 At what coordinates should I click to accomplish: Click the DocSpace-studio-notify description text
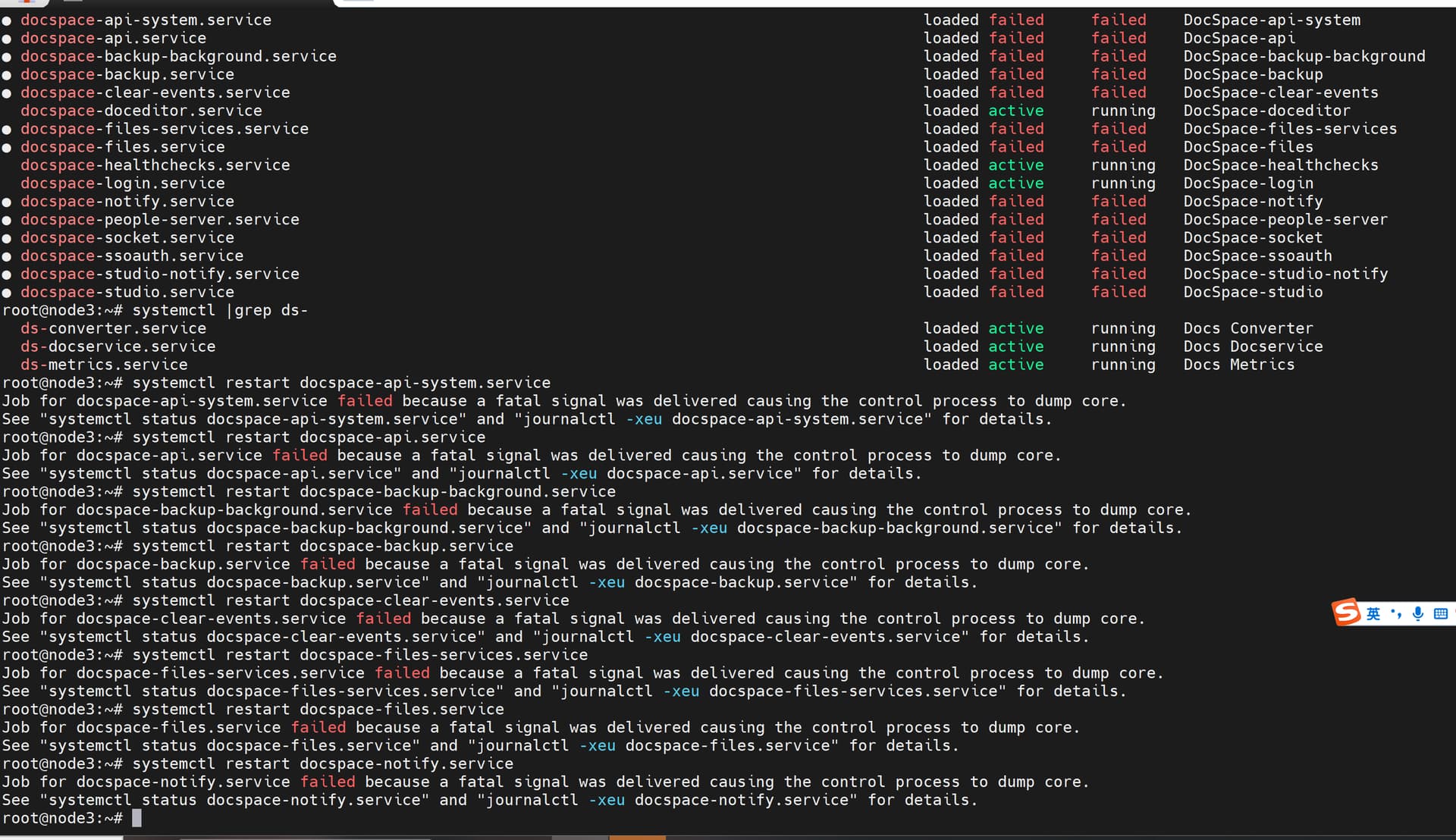pos(1285,274)
